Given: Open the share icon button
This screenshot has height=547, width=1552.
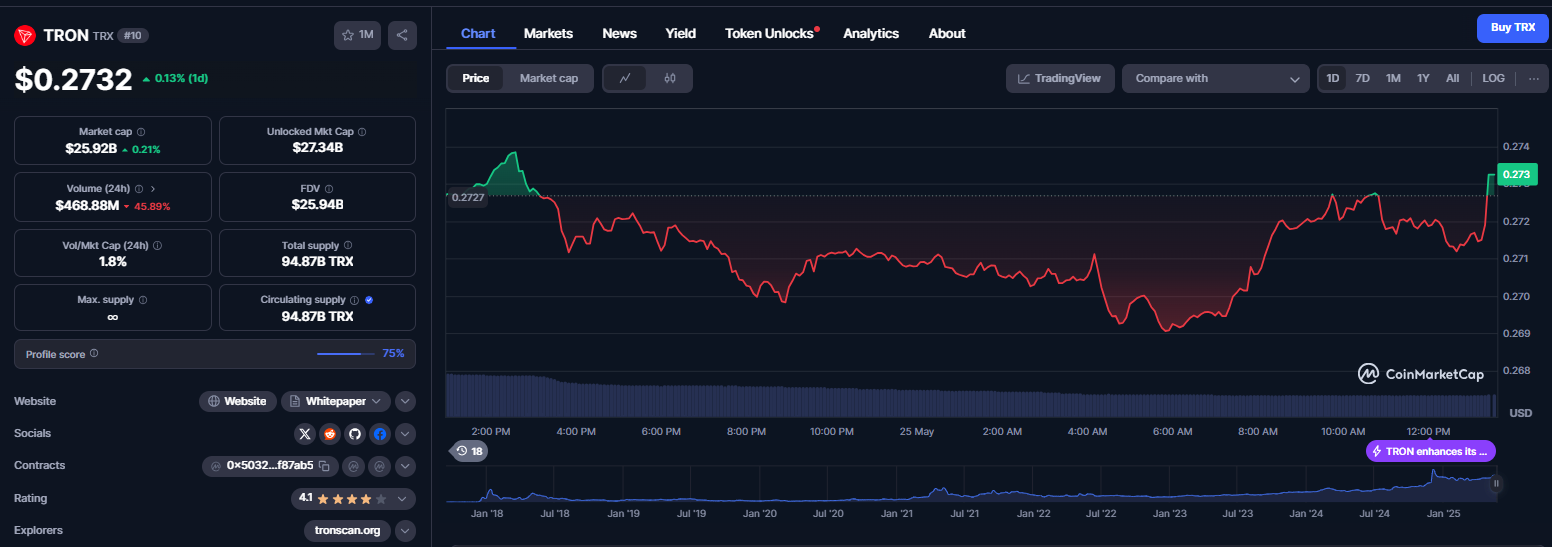Looking at the screenshot, I should (402, 35).
